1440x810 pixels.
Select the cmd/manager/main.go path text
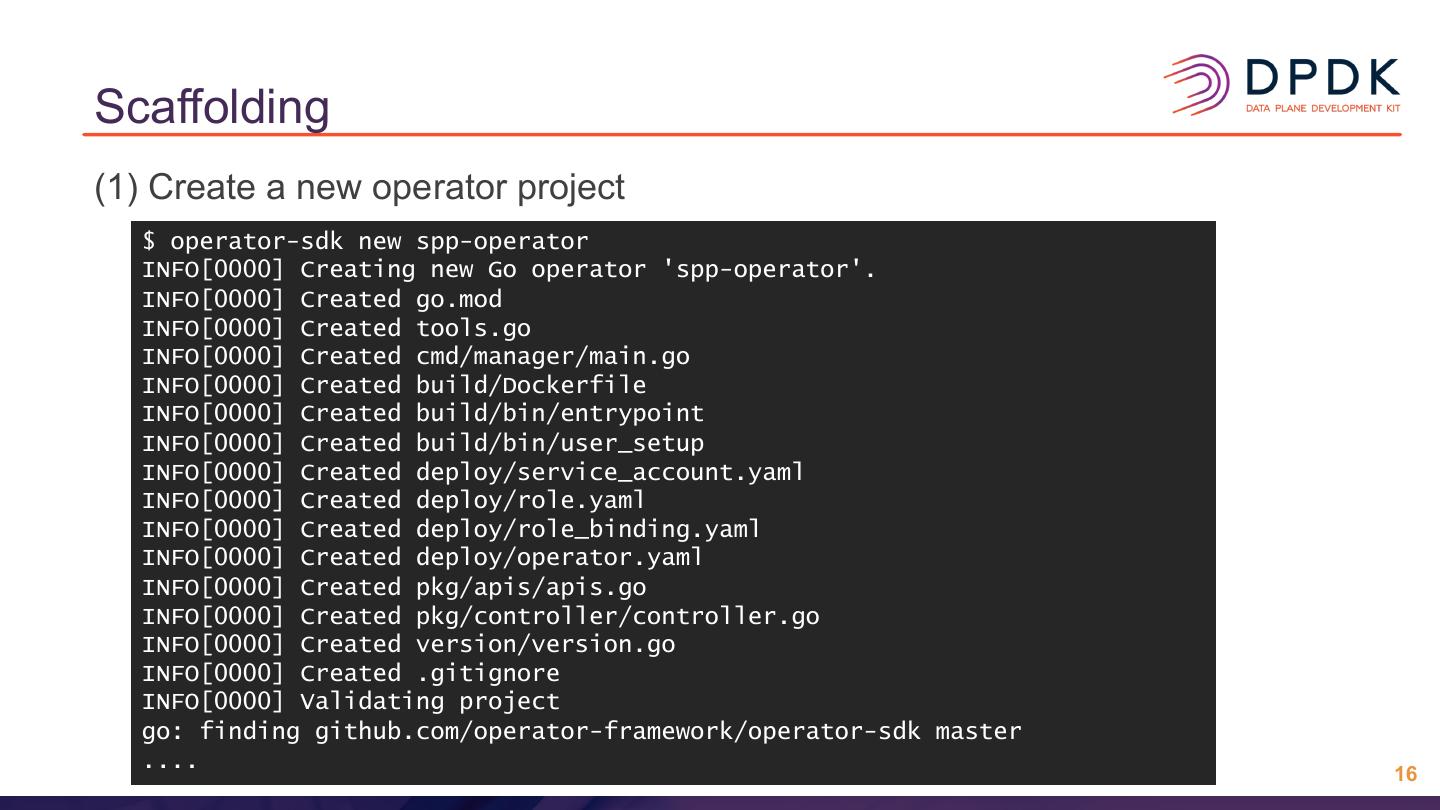(552, 356)
